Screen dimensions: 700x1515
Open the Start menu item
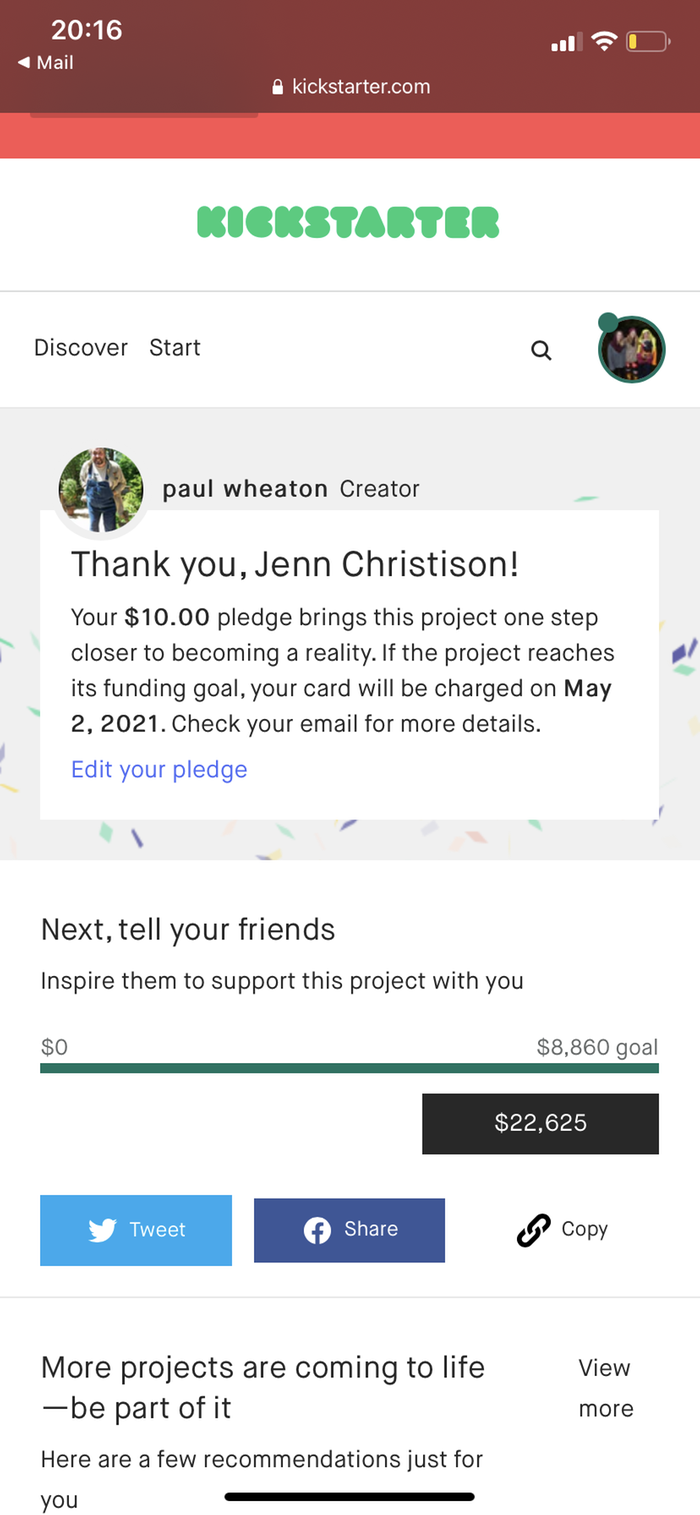pos(175,348)
